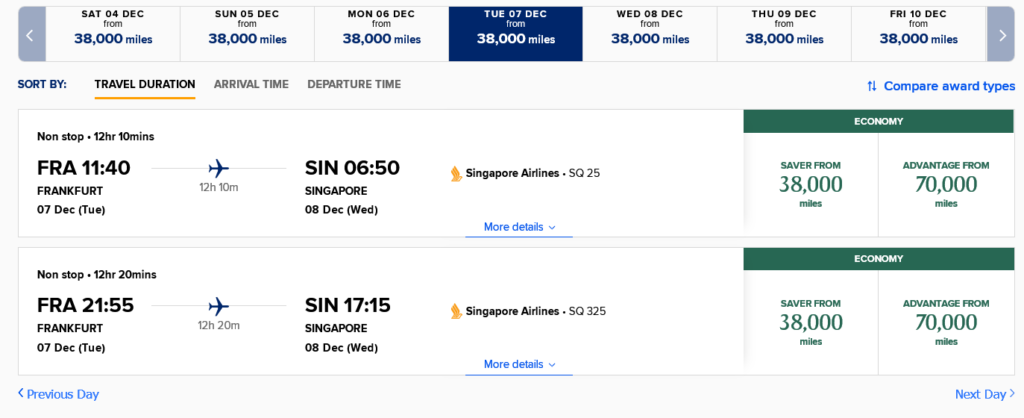This screenshot has height=418, width=1024.
Task: Click the plane icon on SQ 325 flight
Action: click(218, 306)
